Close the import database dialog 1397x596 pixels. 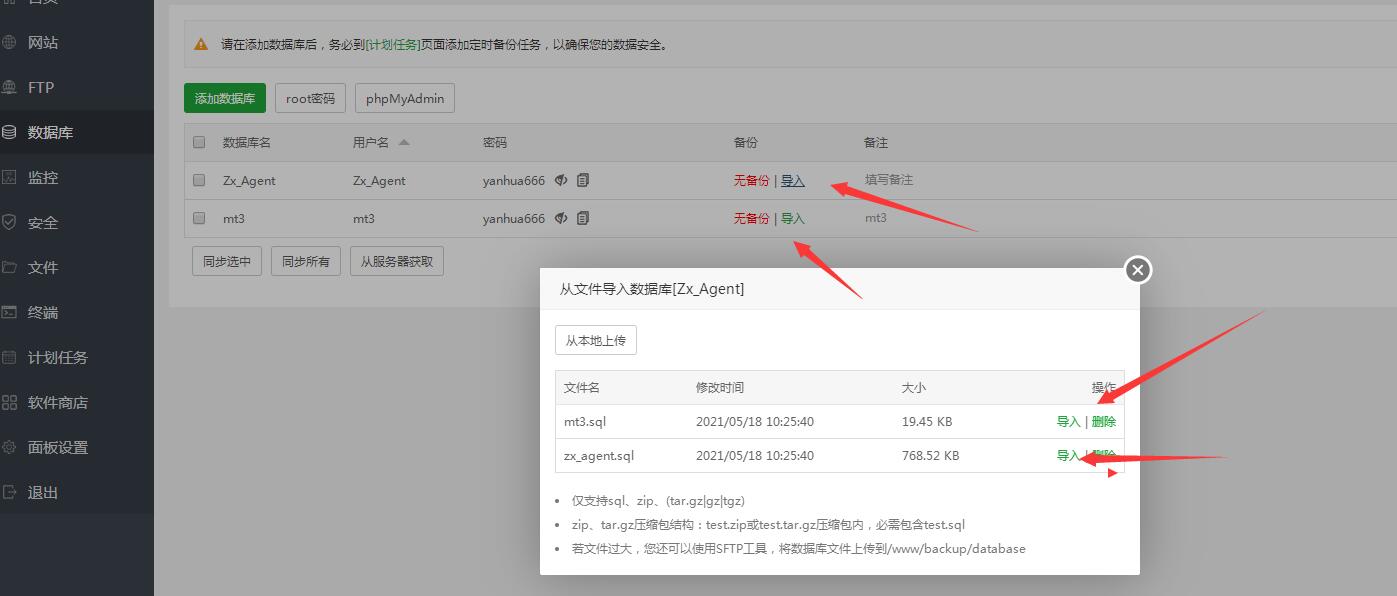click(1138, 269)
